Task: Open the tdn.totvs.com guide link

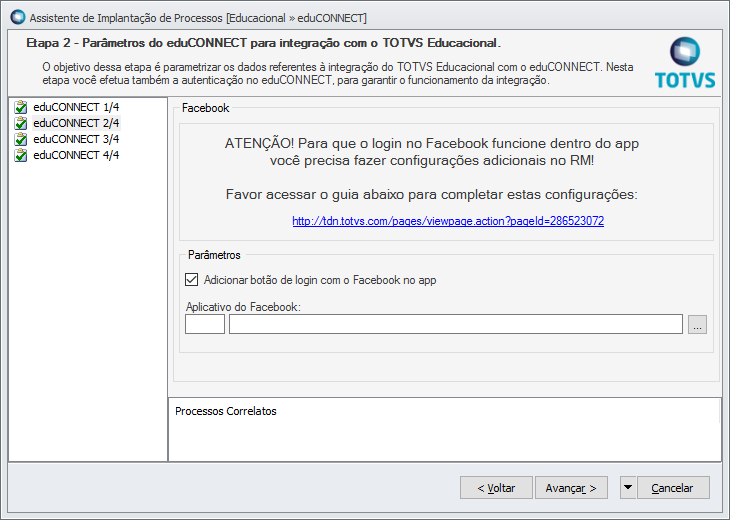Action: [448, 221]
